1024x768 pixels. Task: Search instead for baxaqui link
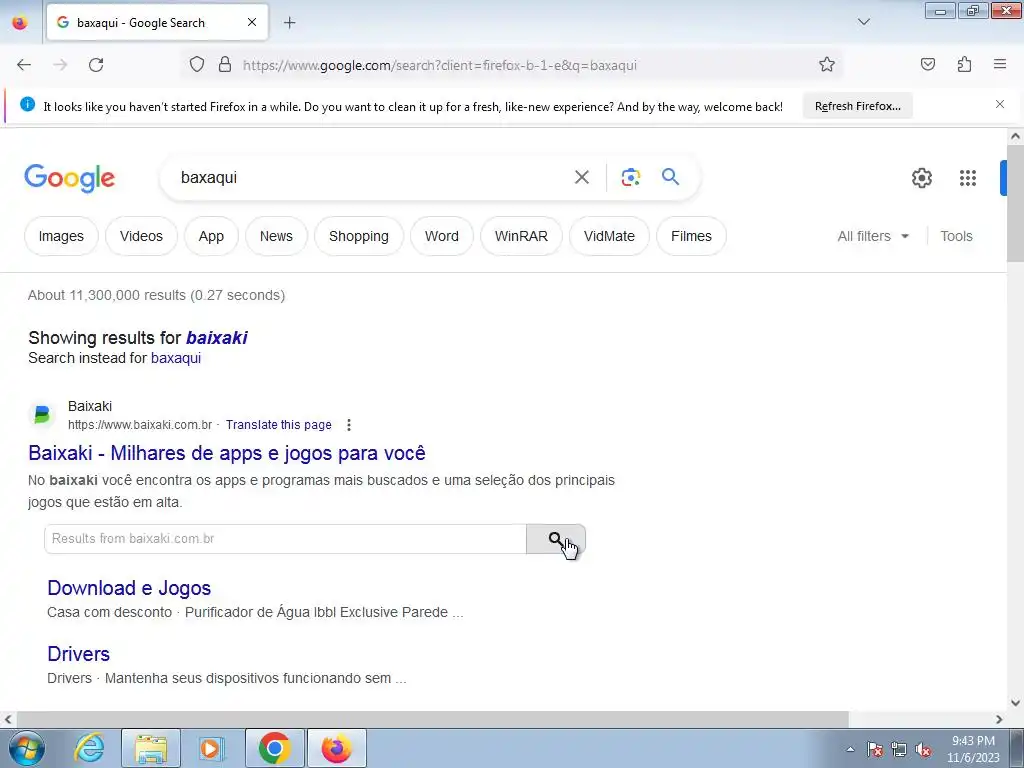coord(176,358)
